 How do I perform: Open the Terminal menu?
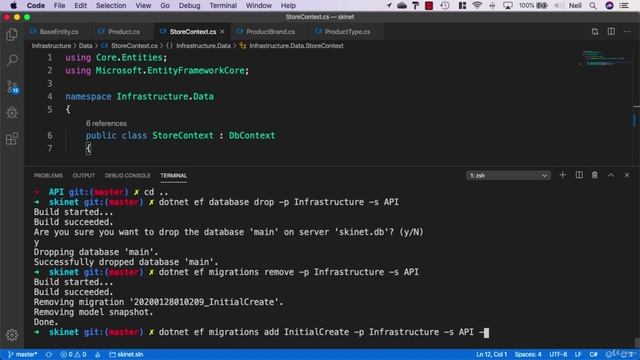(223, 5)
